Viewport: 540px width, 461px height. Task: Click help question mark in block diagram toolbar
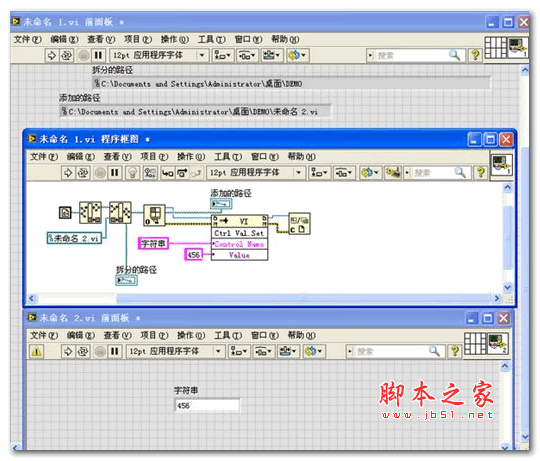click(480, 172)
